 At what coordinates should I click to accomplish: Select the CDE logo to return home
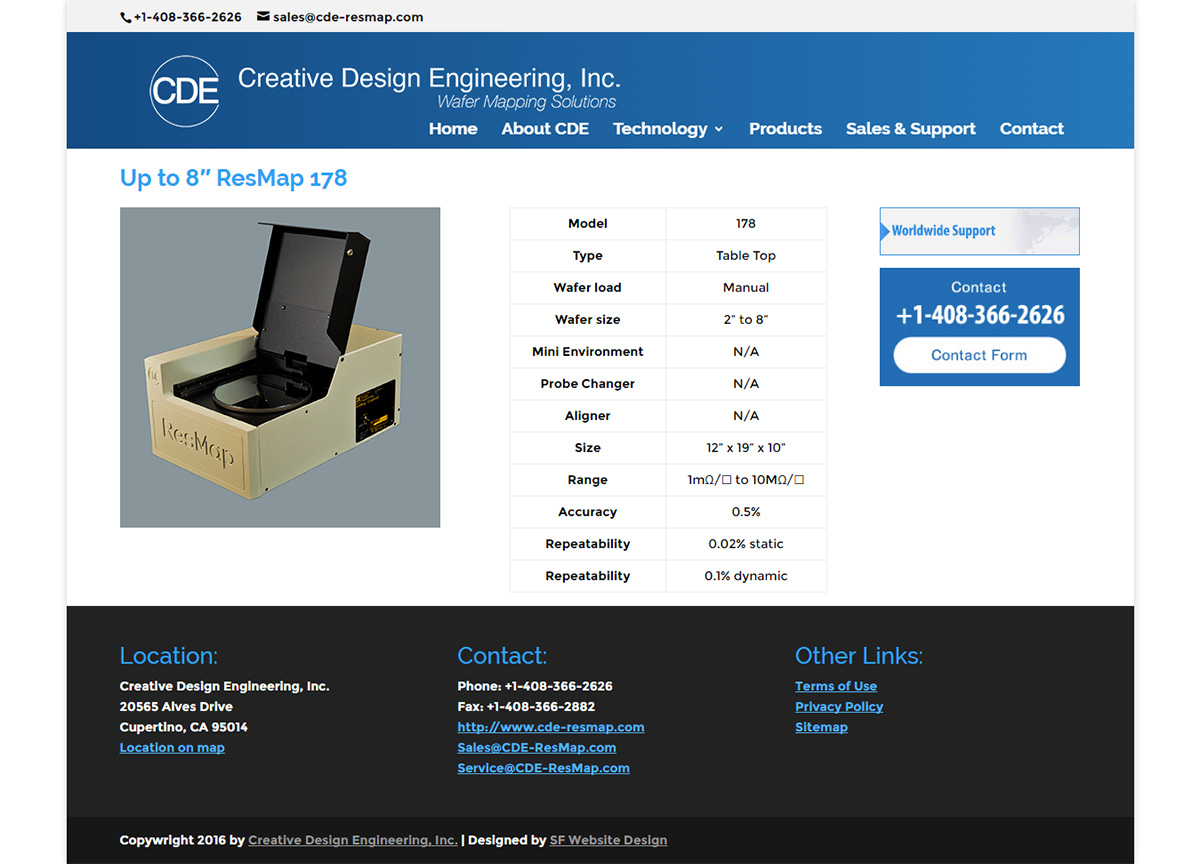tap(184, 91)
